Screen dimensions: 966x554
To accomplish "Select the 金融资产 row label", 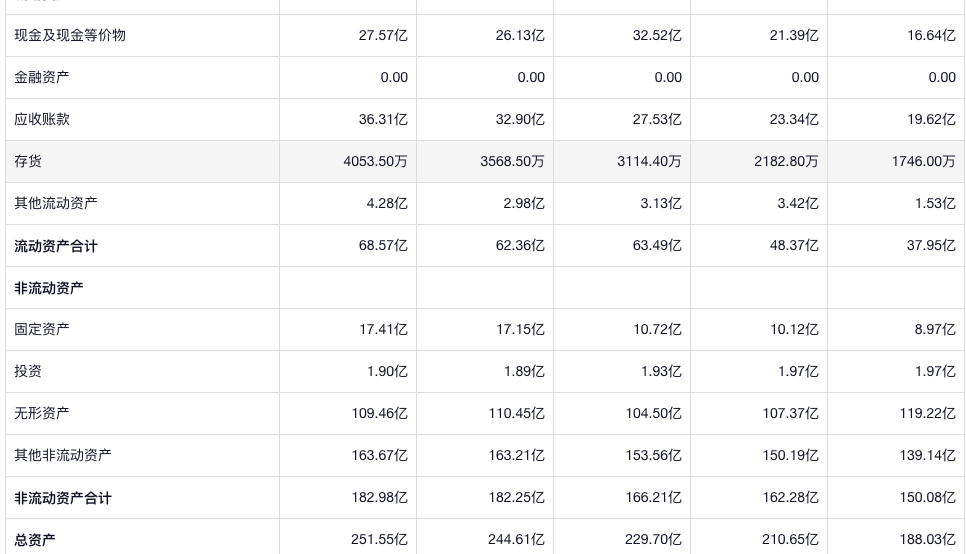I will click(x=42, y=77).
